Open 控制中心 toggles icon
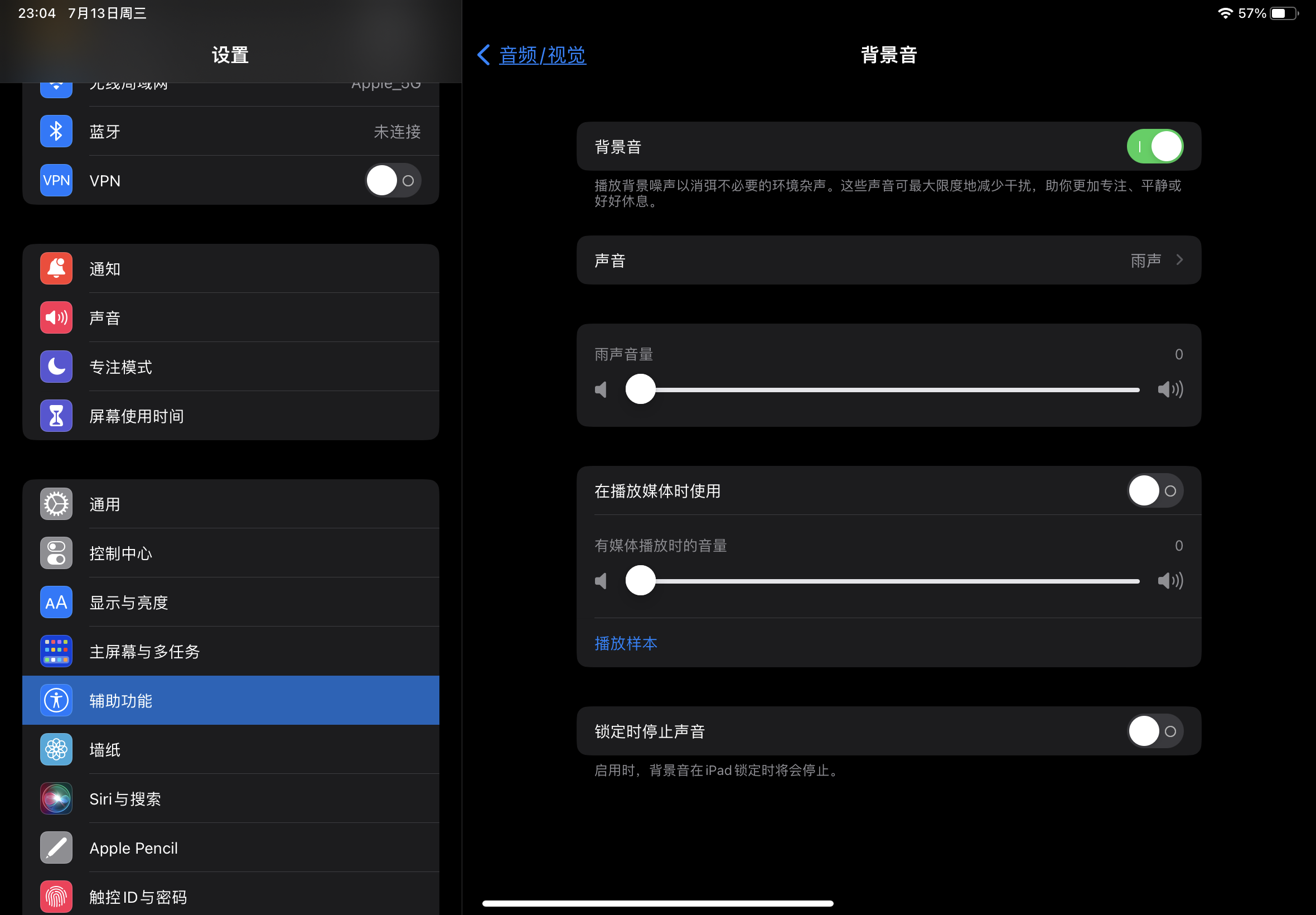This screenshot has width=1316, height=915. pyautogui.click(x=56, y=553)
